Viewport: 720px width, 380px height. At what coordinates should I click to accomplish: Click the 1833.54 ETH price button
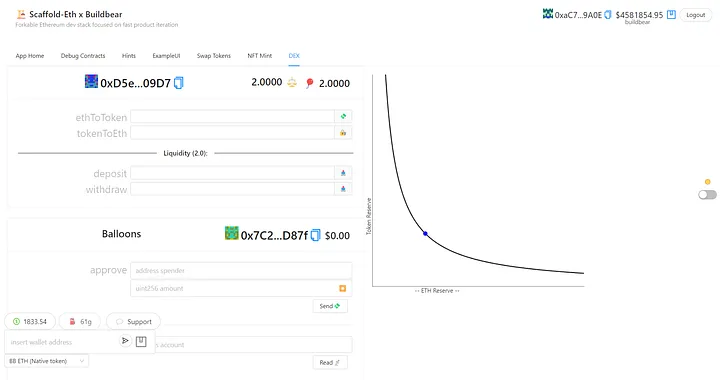coord(30,322)
